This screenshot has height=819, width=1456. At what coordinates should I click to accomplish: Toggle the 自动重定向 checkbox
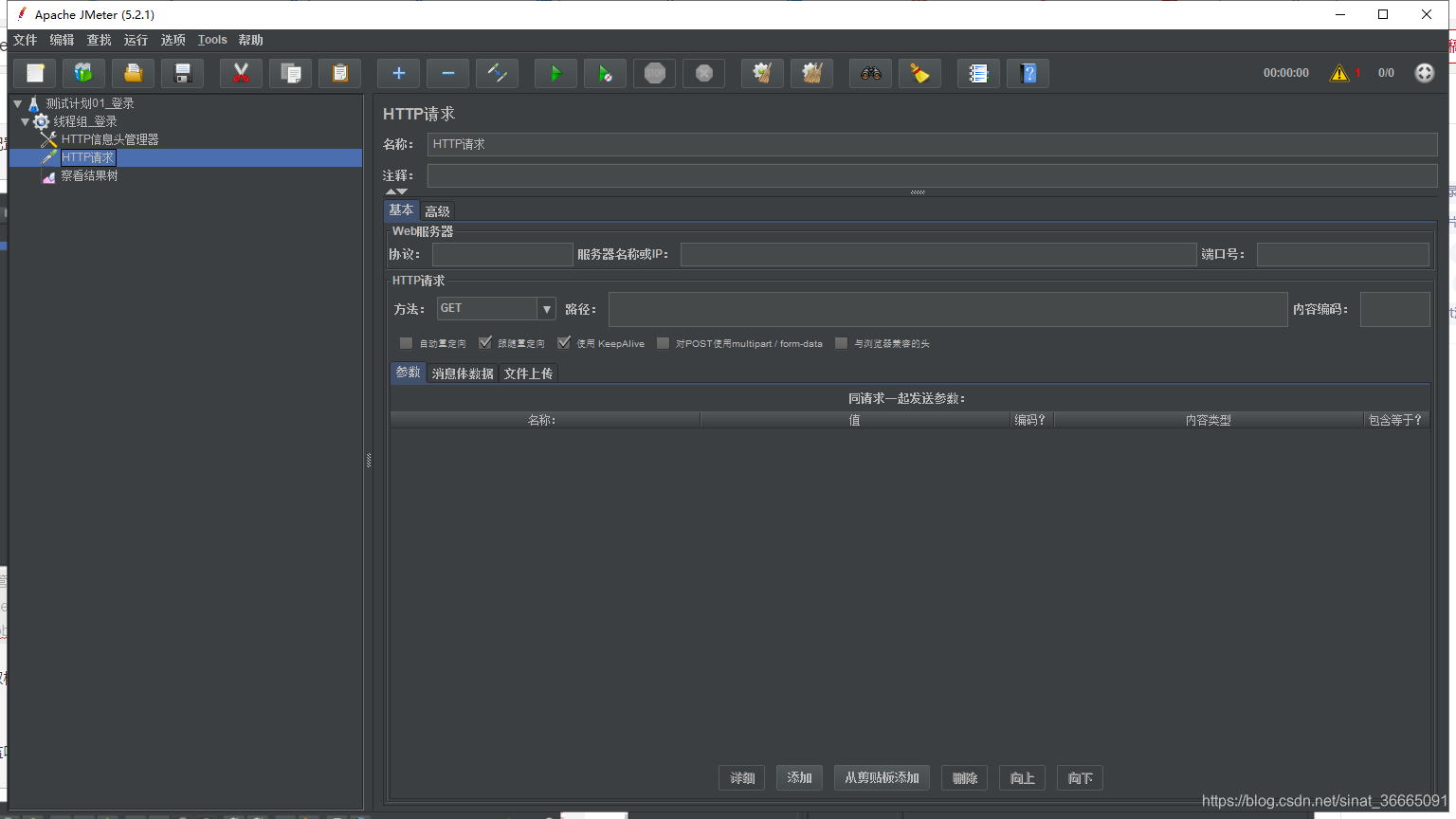click(406, 343)
